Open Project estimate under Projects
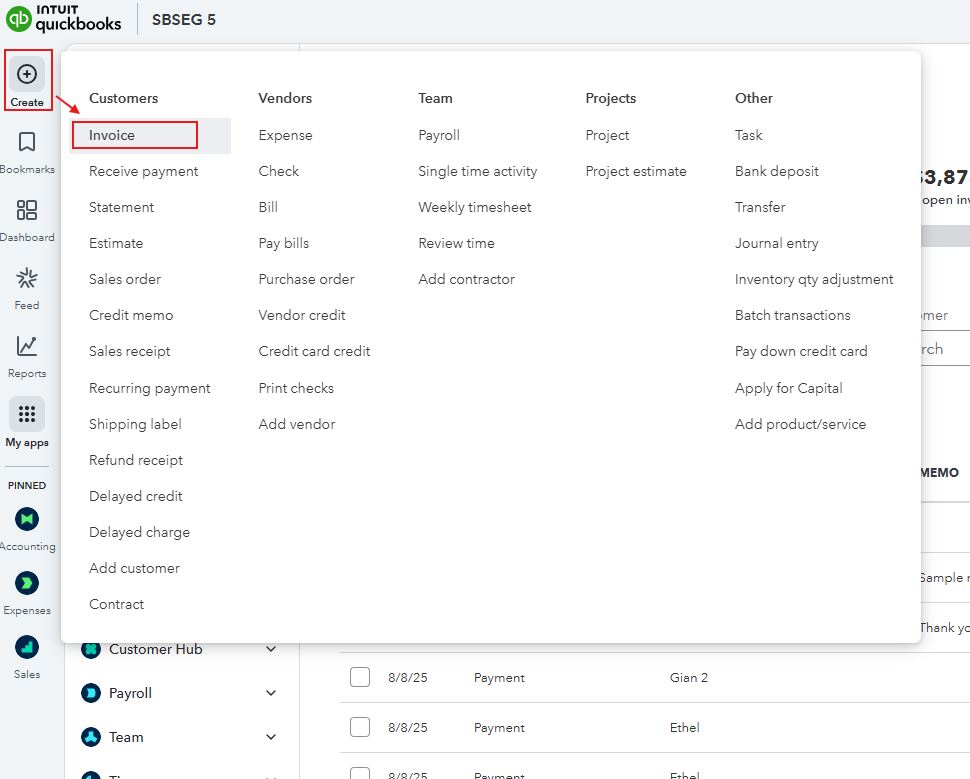Screen dimensions: 970x779 [636, 171]
